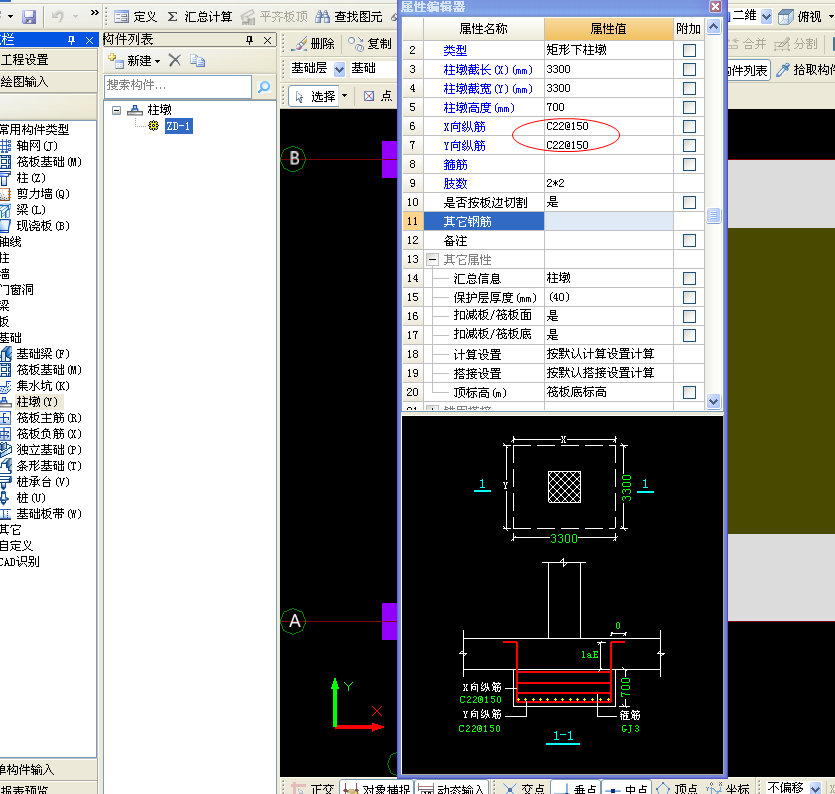Toggle 附加 checkbox for 柱墩截宽(Y) row
Screen dimensions: 835x794
pyautogui.click(x=689, y=88)
